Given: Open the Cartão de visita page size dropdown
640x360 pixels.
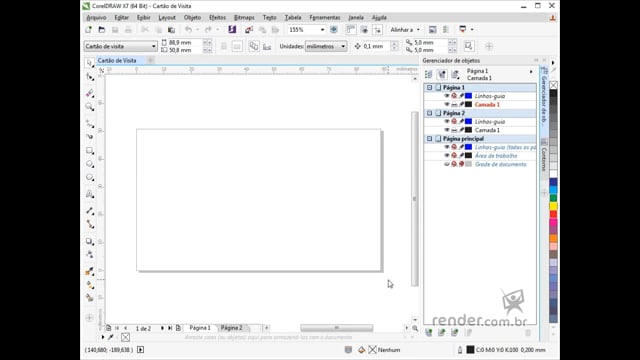Looking at the screenshot, I should coord(153,47).
